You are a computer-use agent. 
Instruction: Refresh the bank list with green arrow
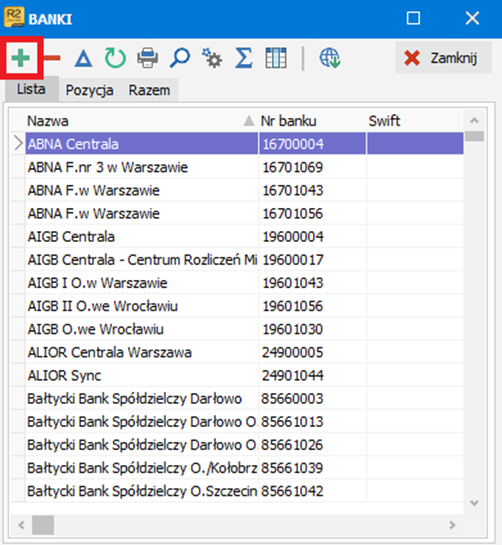click(x=115, y=58)
